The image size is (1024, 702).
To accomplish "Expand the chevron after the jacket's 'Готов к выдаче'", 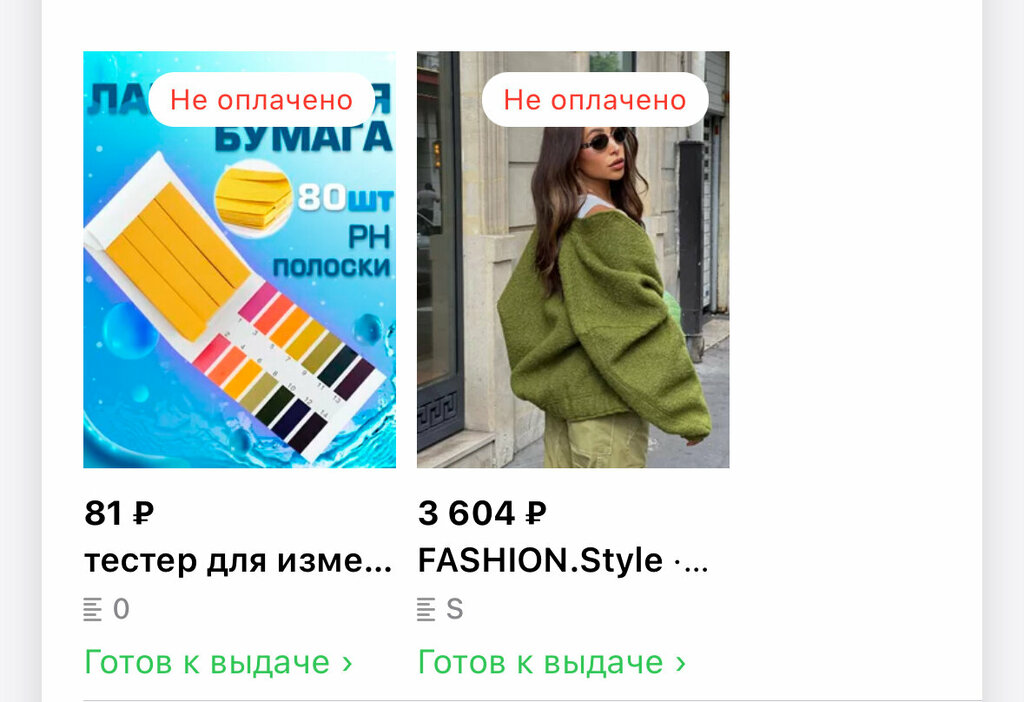I will (681, 664).
